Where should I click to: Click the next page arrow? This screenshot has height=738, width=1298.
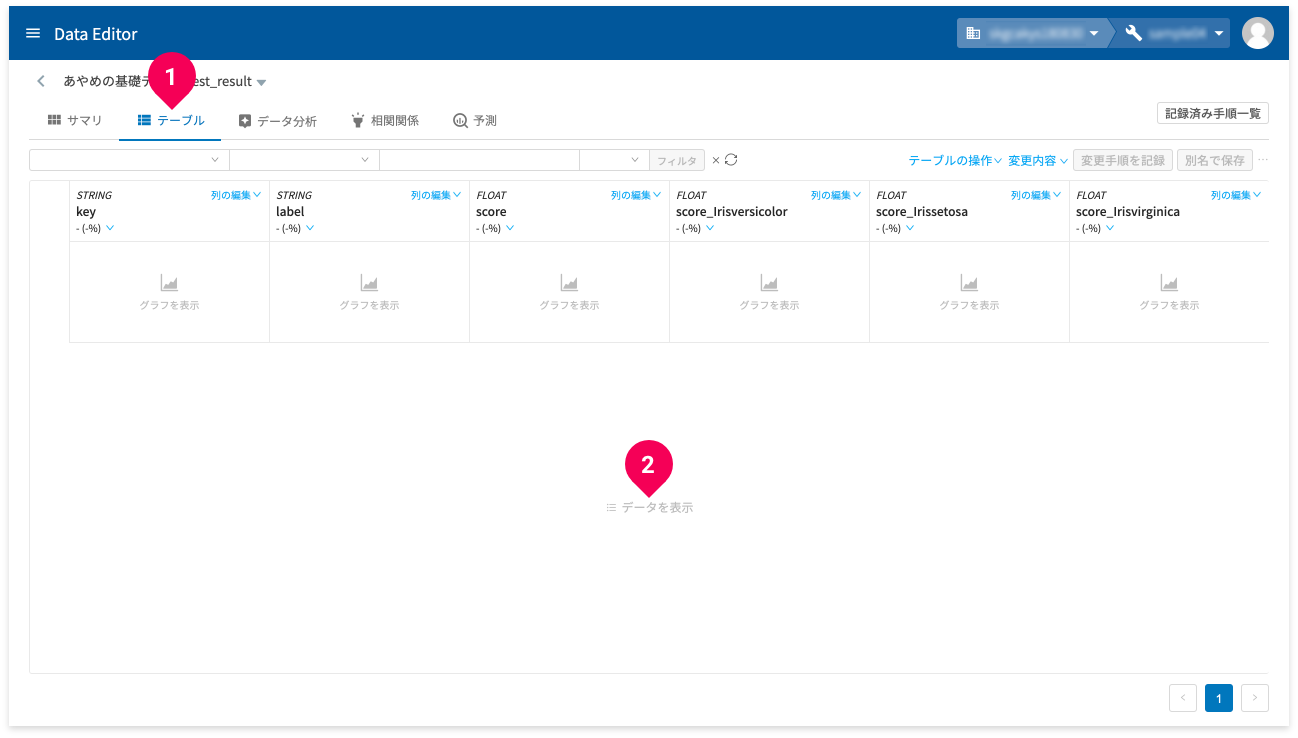(x=1255, y=698)
